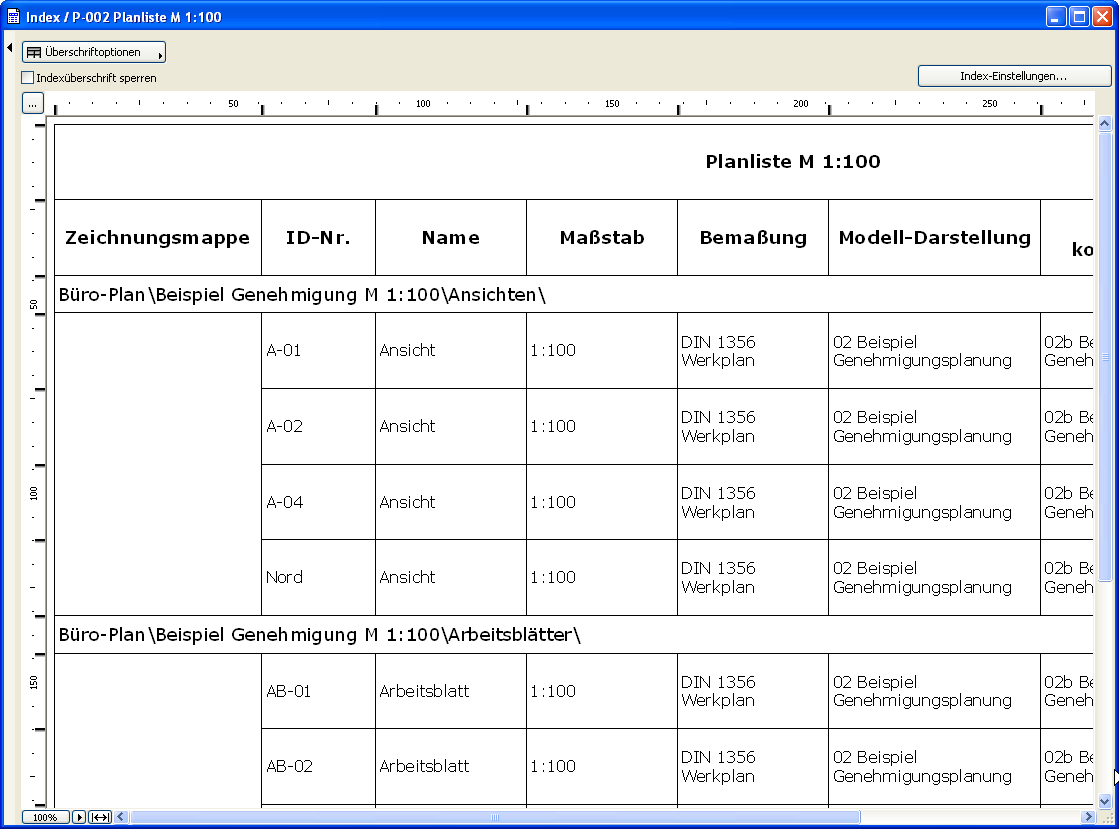Click the vertical scrollbar up arrow
The height and width of the screenshot is (829, 1119).
coord(1105,123)
